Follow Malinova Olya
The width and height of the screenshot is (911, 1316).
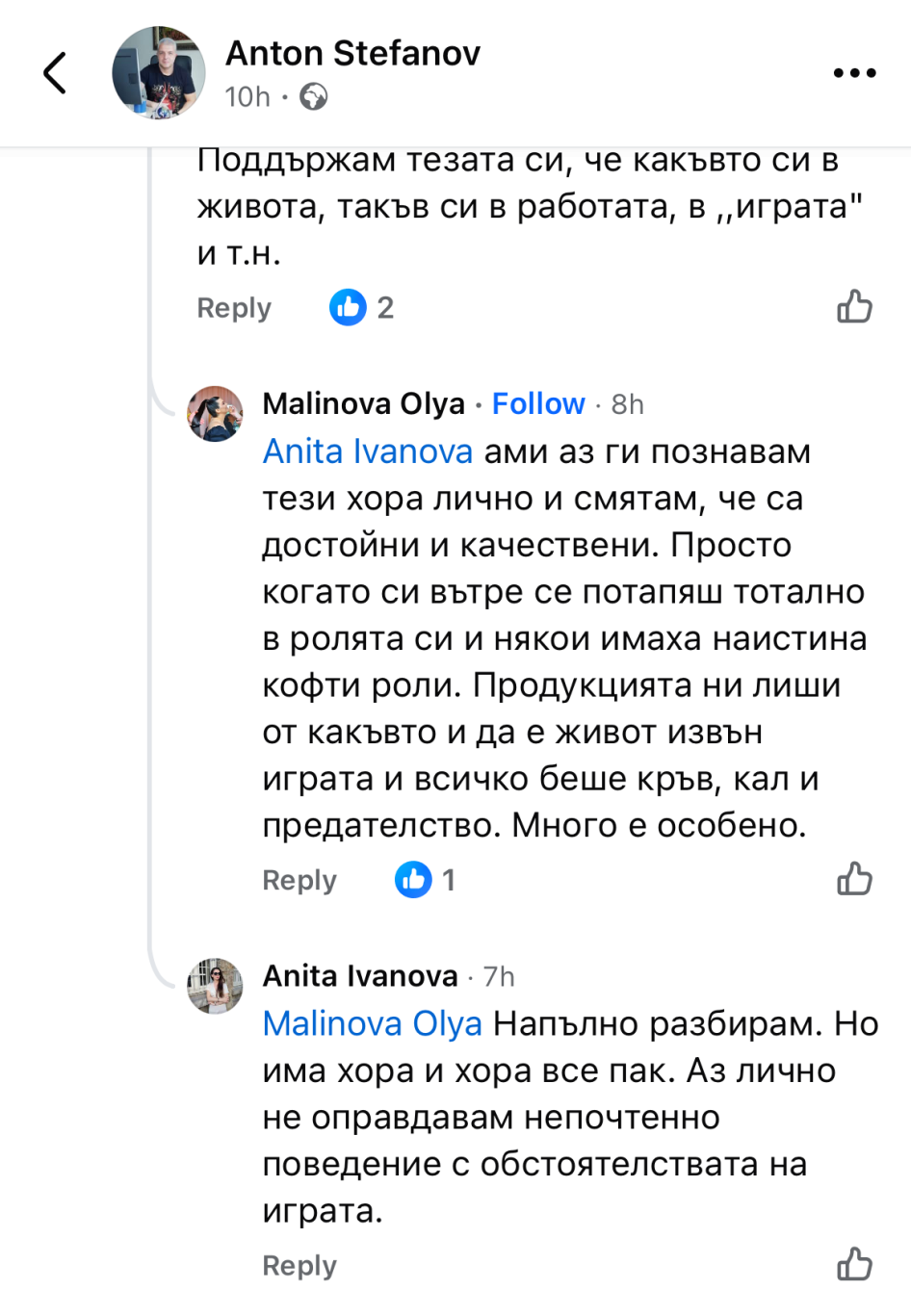coord(538,404)
